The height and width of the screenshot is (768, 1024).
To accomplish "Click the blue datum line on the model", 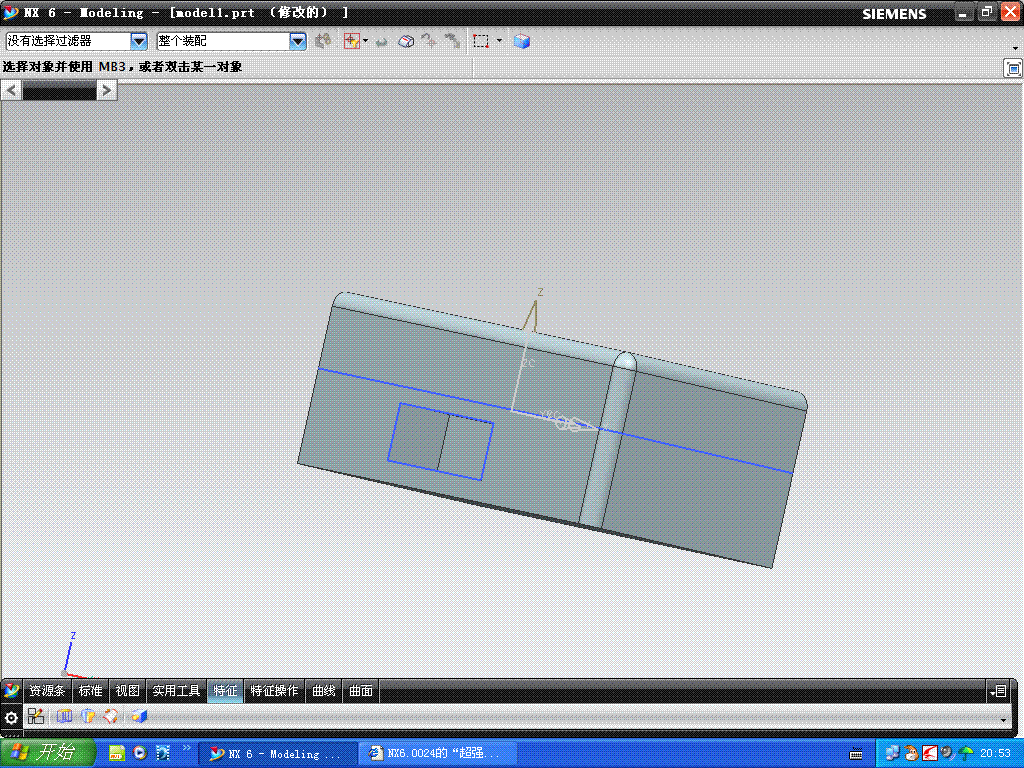I will pyautogui.click(x=418, y=391).
